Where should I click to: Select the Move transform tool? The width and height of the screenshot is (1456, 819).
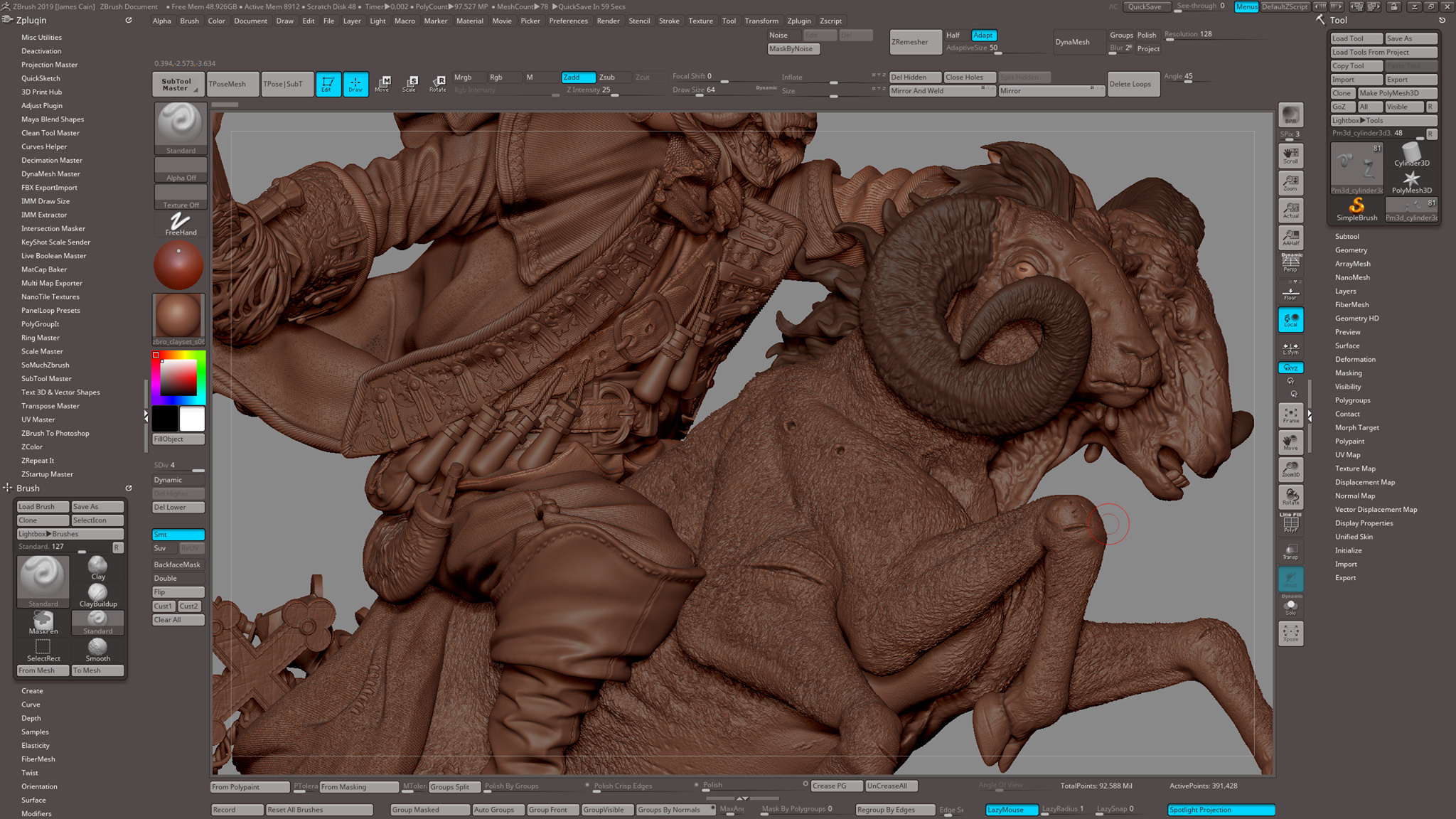point(382,84)
